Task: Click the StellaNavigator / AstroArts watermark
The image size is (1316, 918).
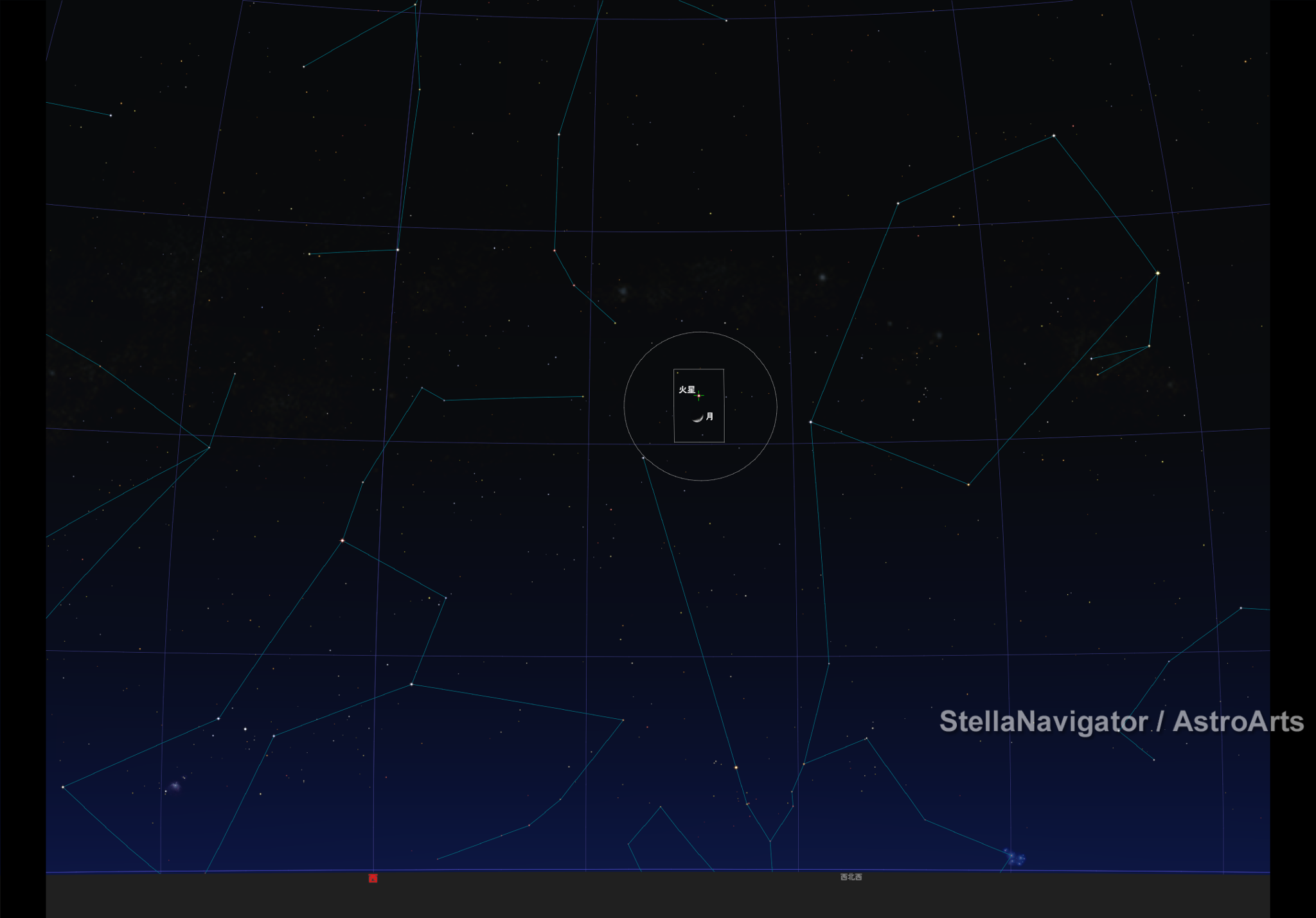Action: (x=1121, y=721)
